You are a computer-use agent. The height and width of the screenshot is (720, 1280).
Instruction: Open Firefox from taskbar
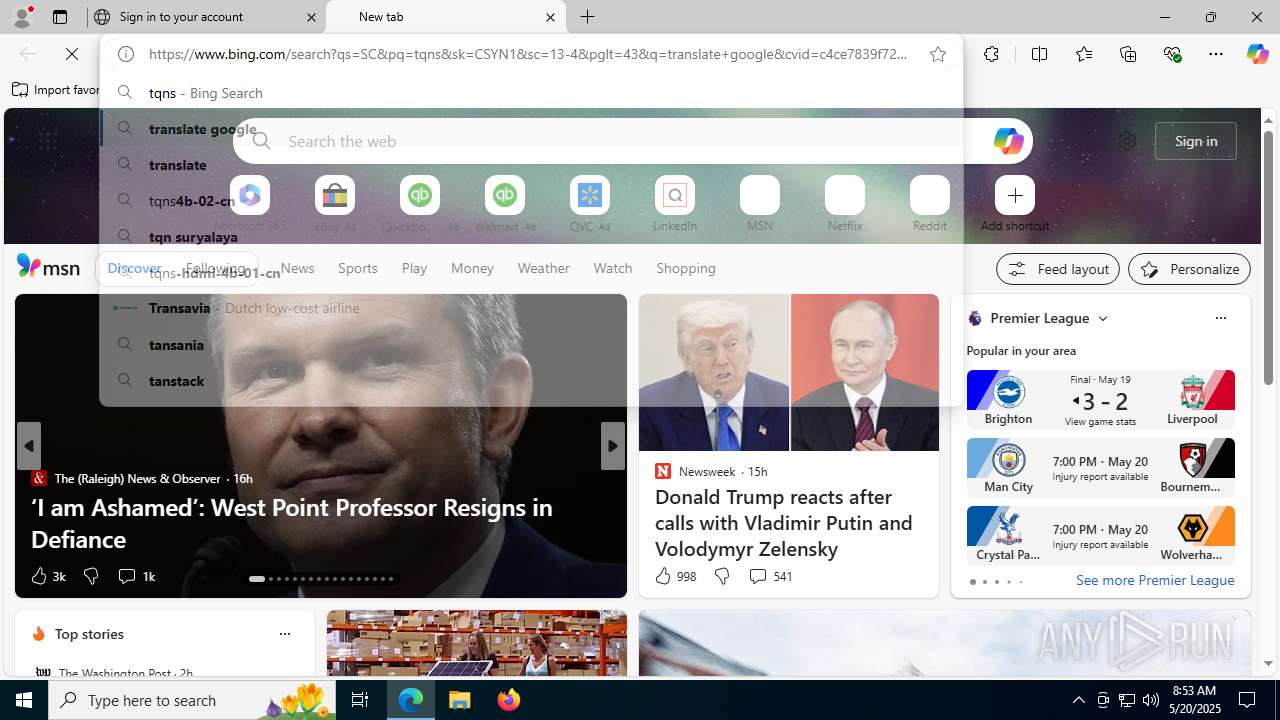pos(508,700)
